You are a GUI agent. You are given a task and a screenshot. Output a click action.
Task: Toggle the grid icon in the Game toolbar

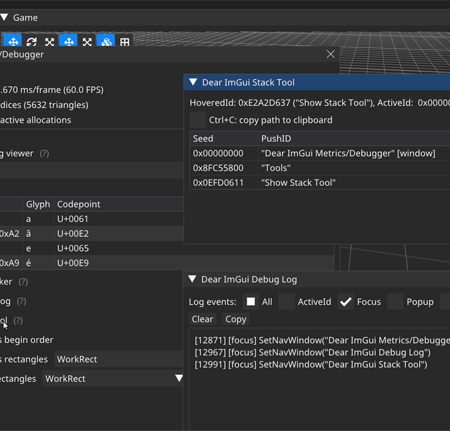(125, 42)
